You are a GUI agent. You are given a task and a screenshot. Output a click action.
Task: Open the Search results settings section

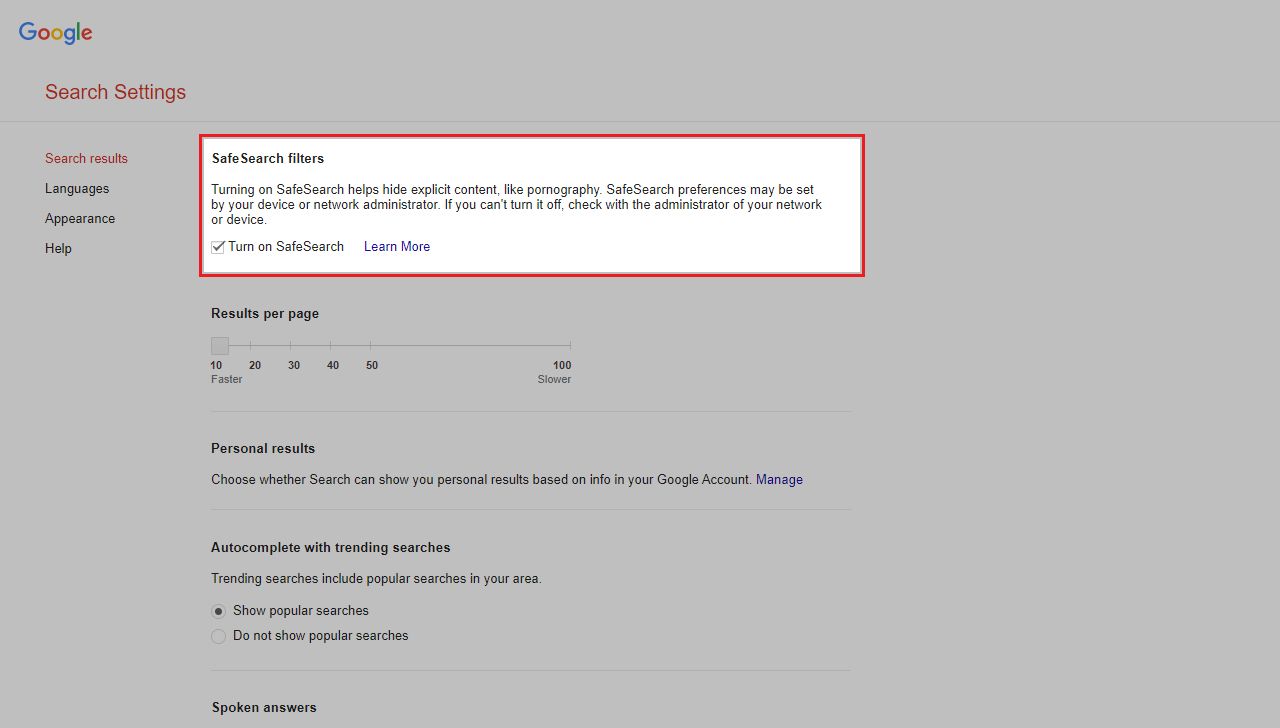tap(86, 158)
